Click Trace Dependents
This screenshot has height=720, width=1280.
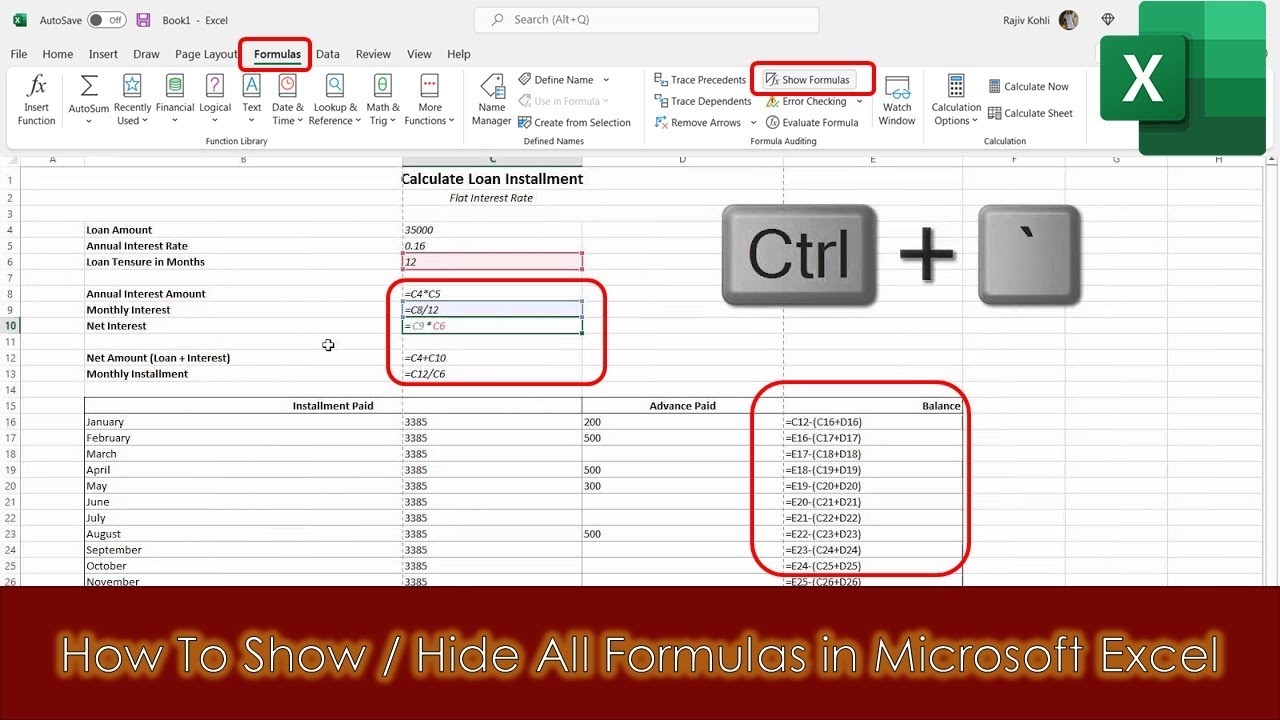click(x=703, y=100)
